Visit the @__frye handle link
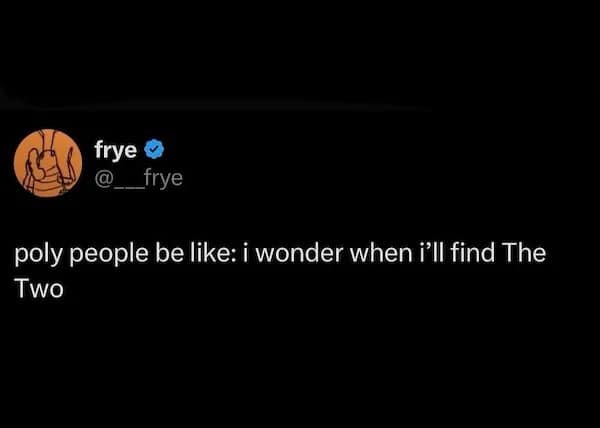The height and width of the screenshot is (428, 600). [x=139, y=177]
